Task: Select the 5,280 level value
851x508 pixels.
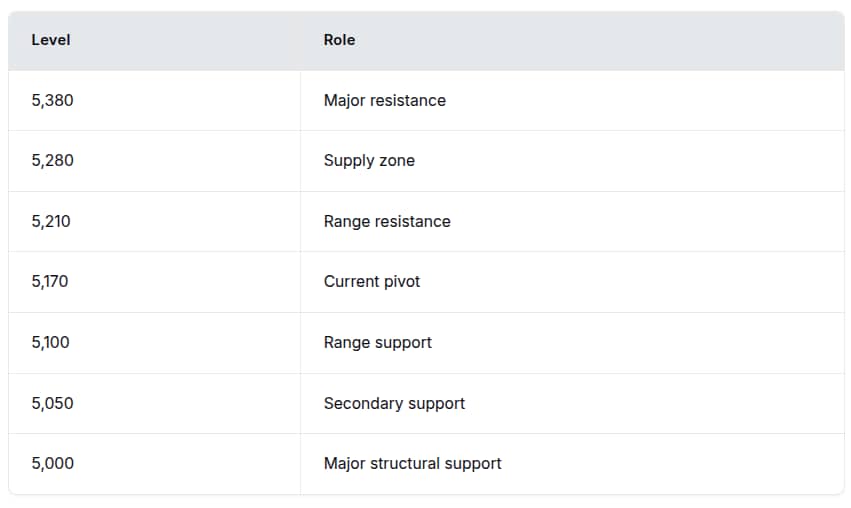Action: pos(52,160)
